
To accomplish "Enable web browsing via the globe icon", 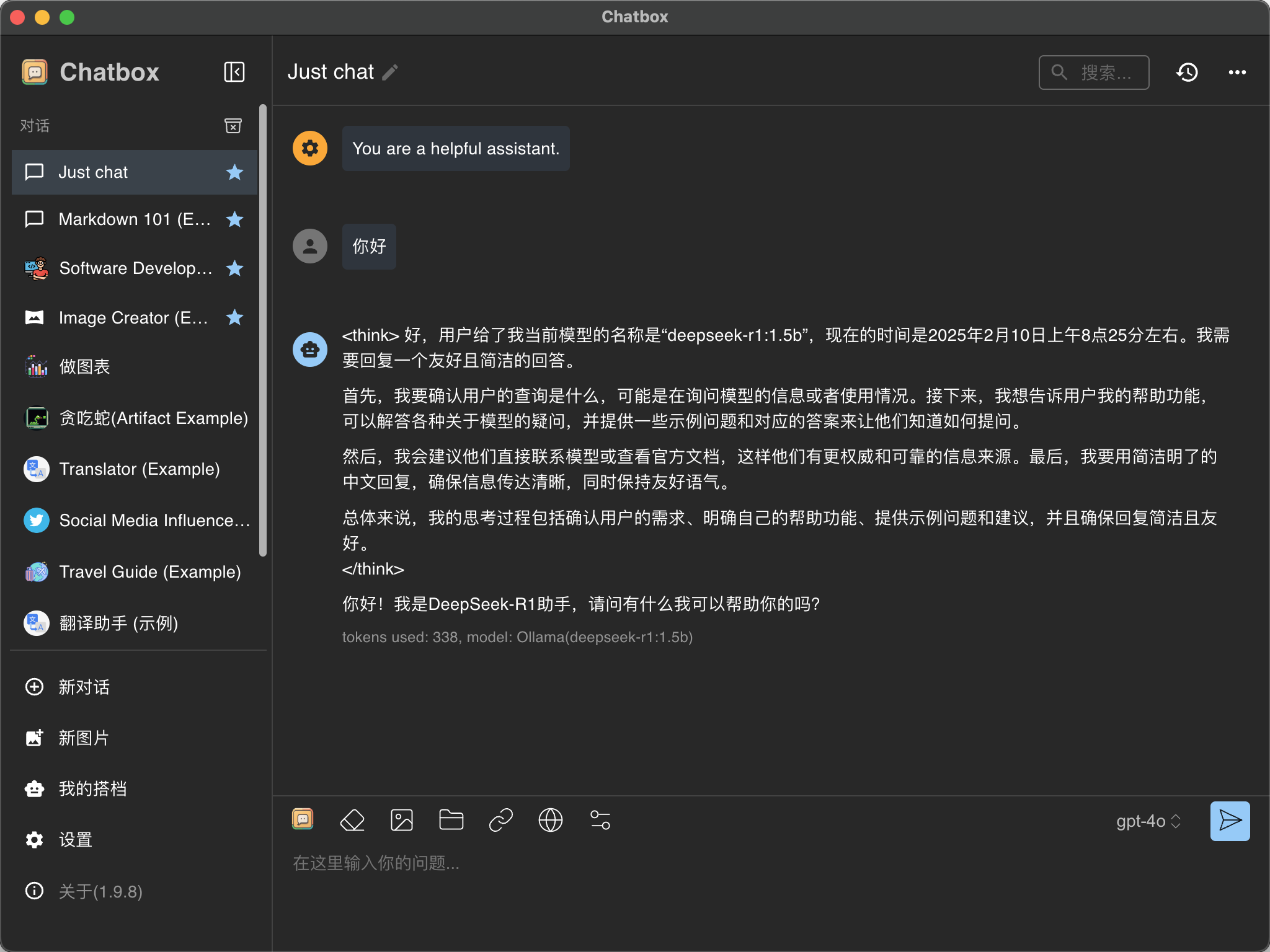I will 550,820.
